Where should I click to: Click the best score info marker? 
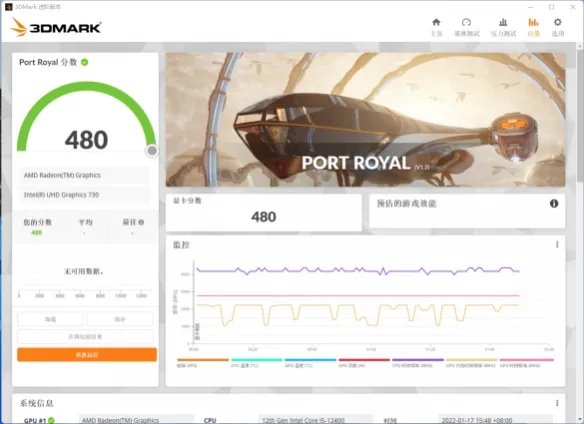pyautogui.click(x=141, y=222)
